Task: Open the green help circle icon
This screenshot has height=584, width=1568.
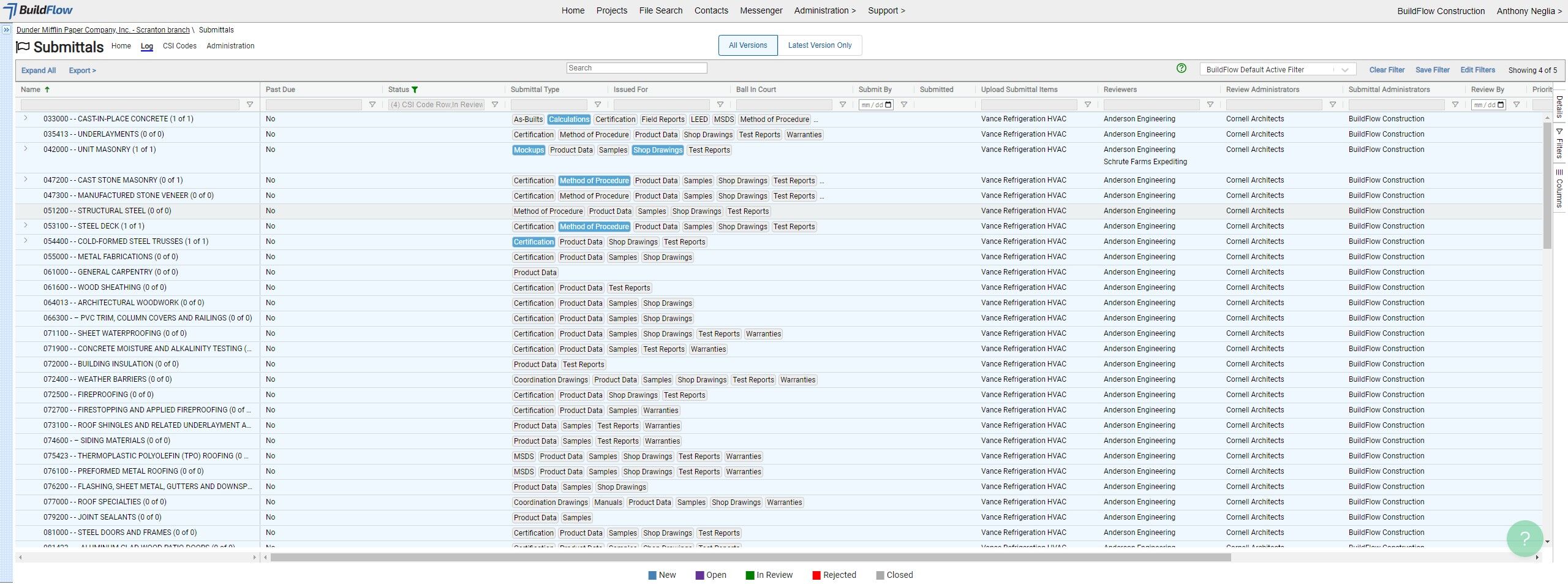Action: click(x=1182, y=69)
